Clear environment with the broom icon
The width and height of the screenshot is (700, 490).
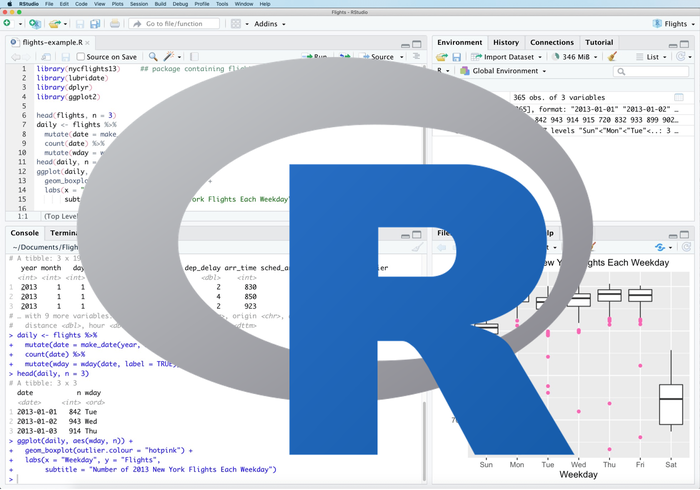612,57
